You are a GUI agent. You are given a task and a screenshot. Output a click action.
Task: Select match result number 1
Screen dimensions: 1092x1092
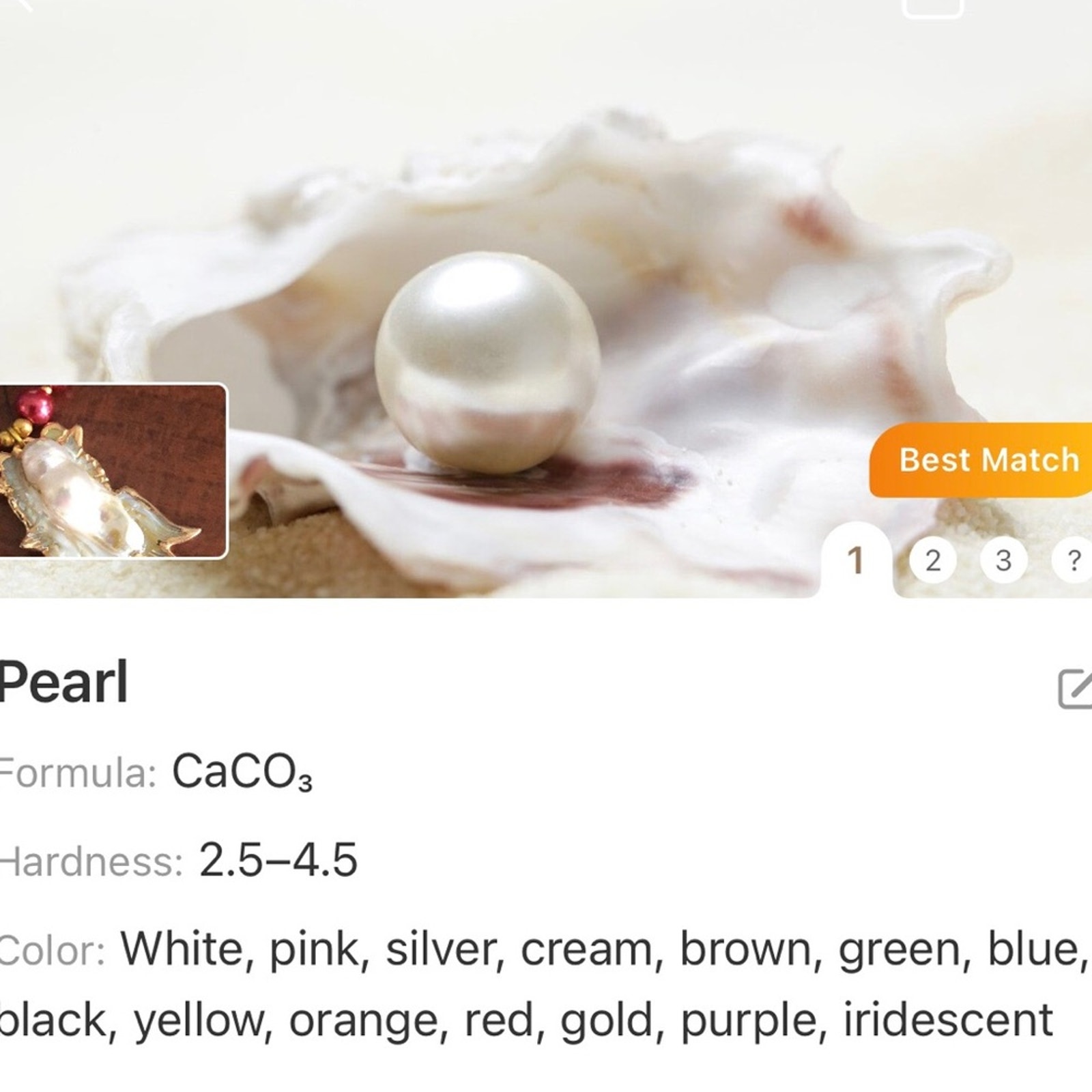856,560
